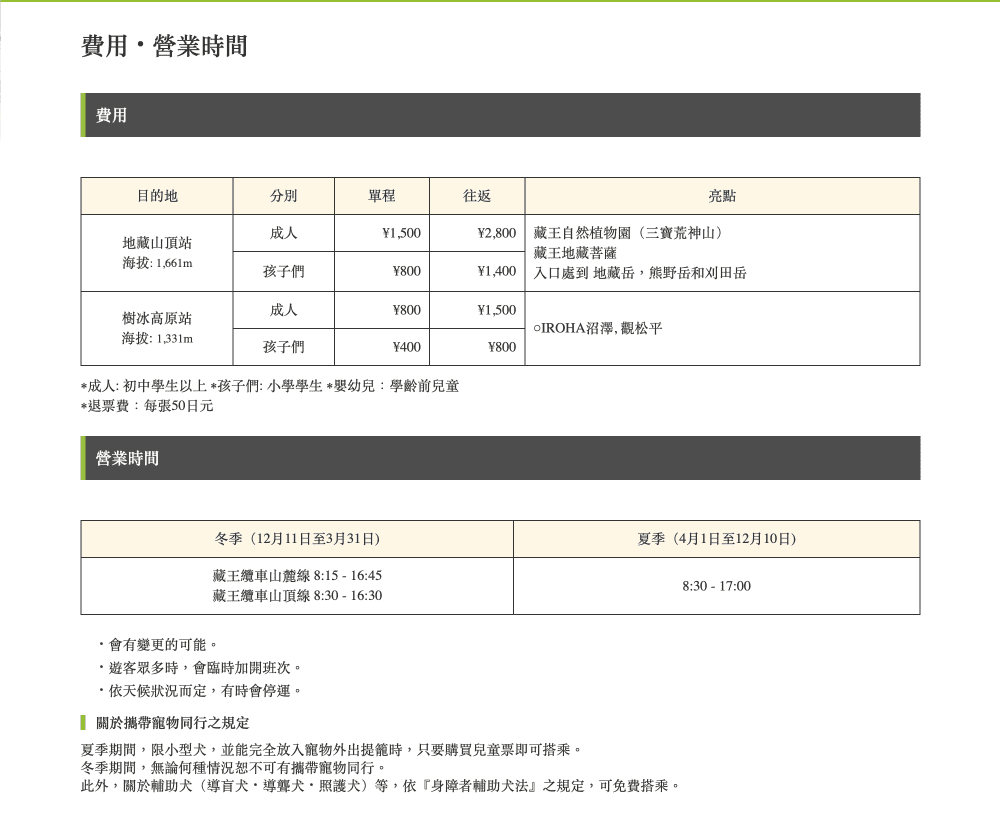
Task: Click the sentence starting with 夏季期間，限小型犬
Action: pos(332,749)
